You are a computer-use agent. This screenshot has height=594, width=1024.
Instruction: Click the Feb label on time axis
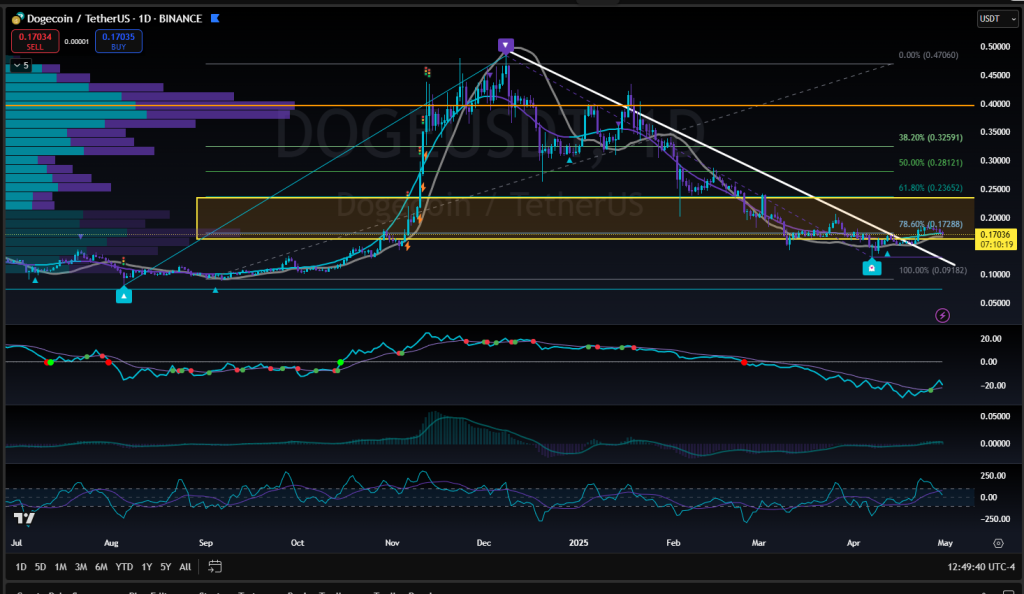coord(673,543)
